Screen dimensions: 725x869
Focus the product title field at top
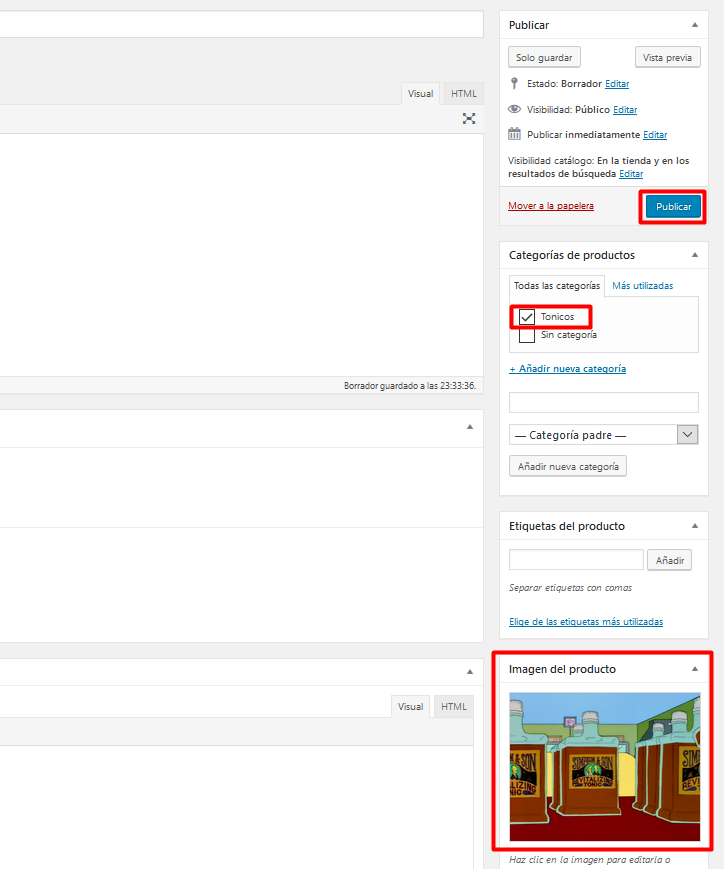[241, 24]
